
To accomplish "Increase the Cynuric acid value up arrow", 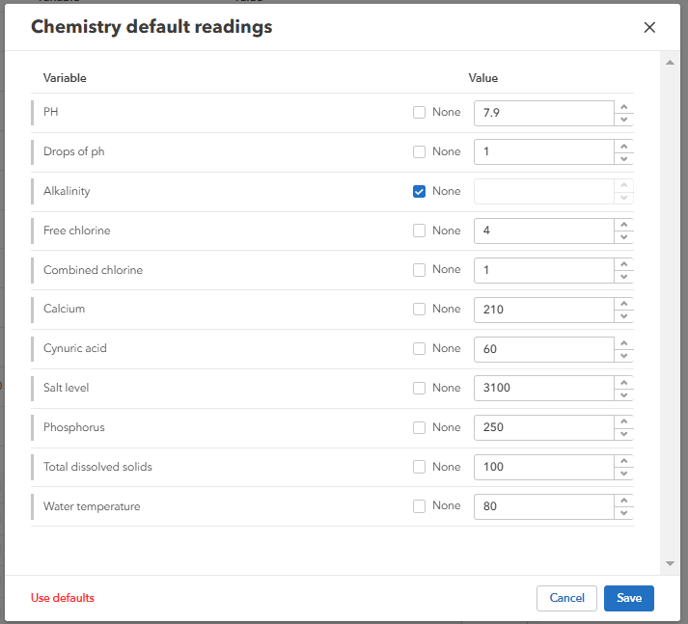I will [x=624, y=343].
